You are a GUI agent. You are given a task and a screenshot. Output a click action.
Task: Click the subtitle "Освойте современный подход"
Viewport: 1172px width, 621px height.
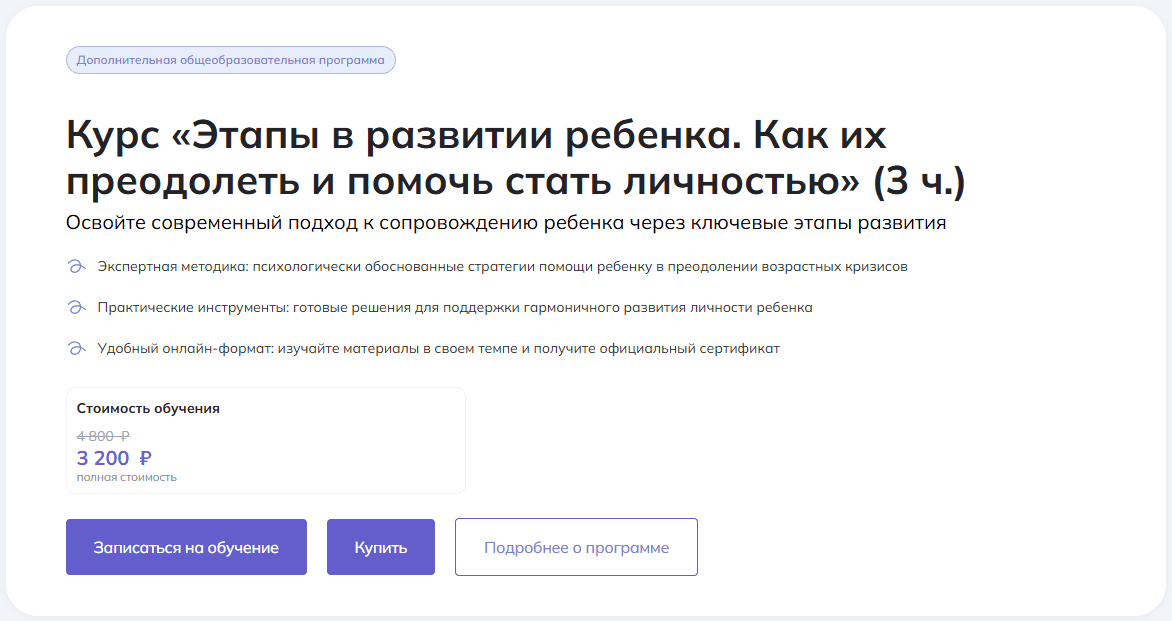click(506, 223)
